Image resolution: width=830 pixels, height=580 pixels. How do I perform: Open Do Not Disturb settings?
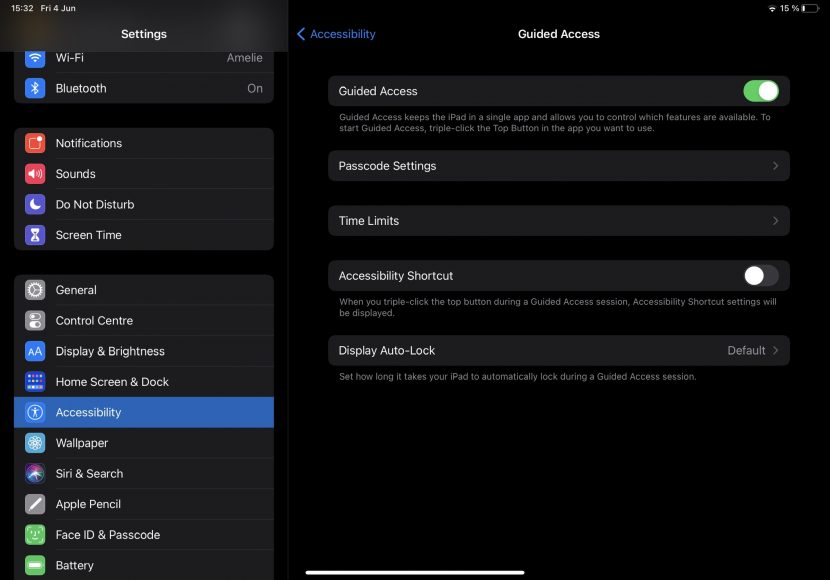tap(144, 205)
